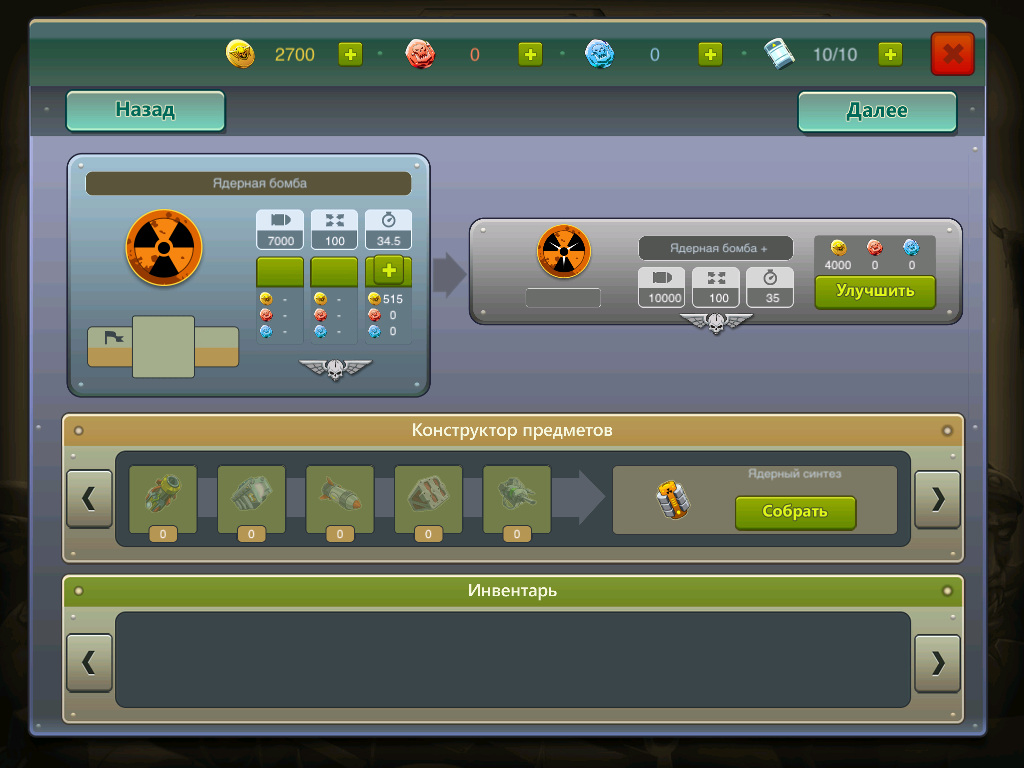Go to next recipe in item constructor

point(937,499)
